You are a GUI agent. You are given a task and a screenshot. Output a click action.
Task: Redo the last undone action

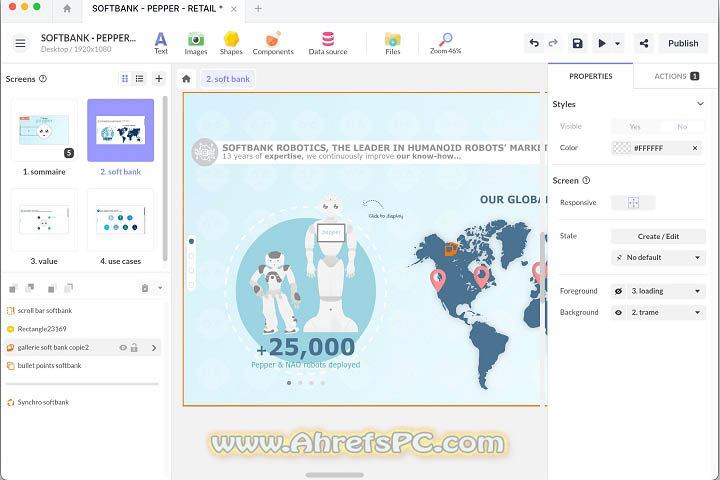[553, 43]
